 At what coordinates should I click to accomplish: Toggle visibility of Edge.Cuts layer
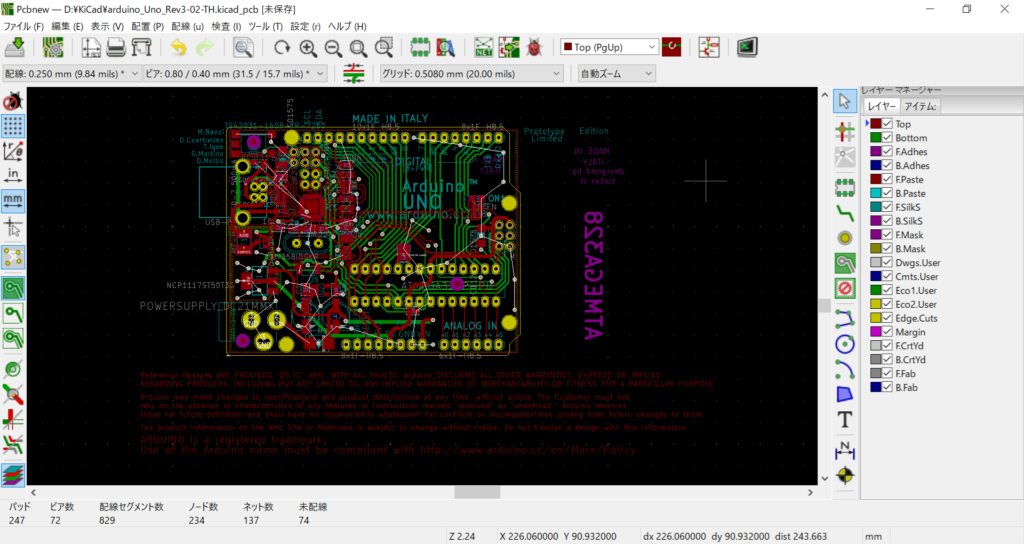point(887,317)
